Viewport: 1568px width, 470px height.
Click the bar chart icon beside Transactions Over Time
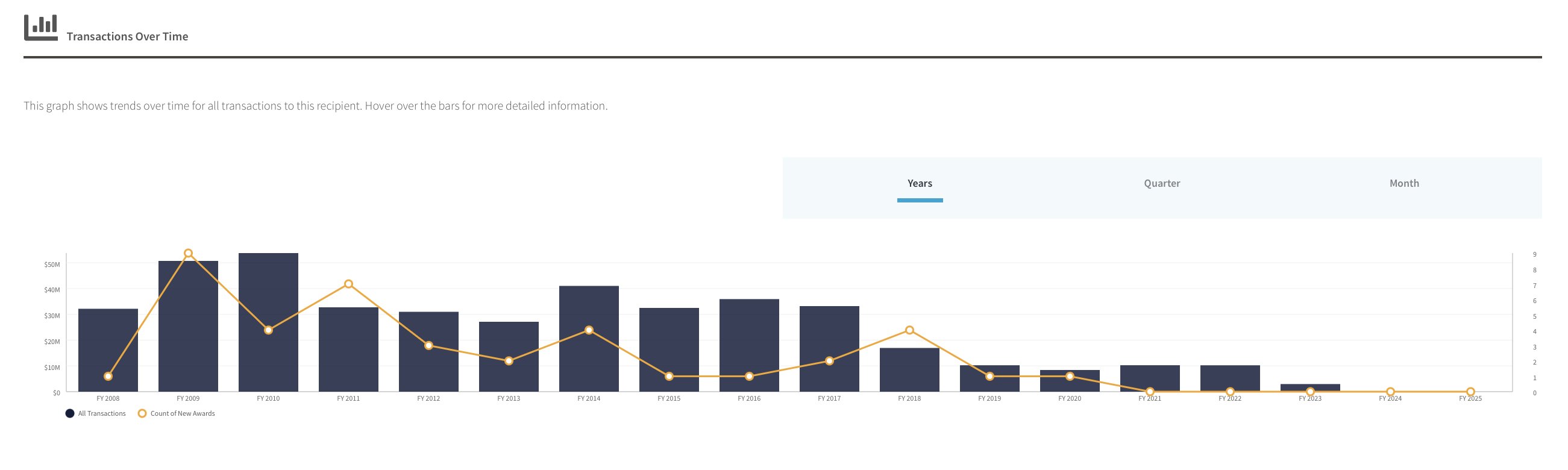click(x=41, y=27)
